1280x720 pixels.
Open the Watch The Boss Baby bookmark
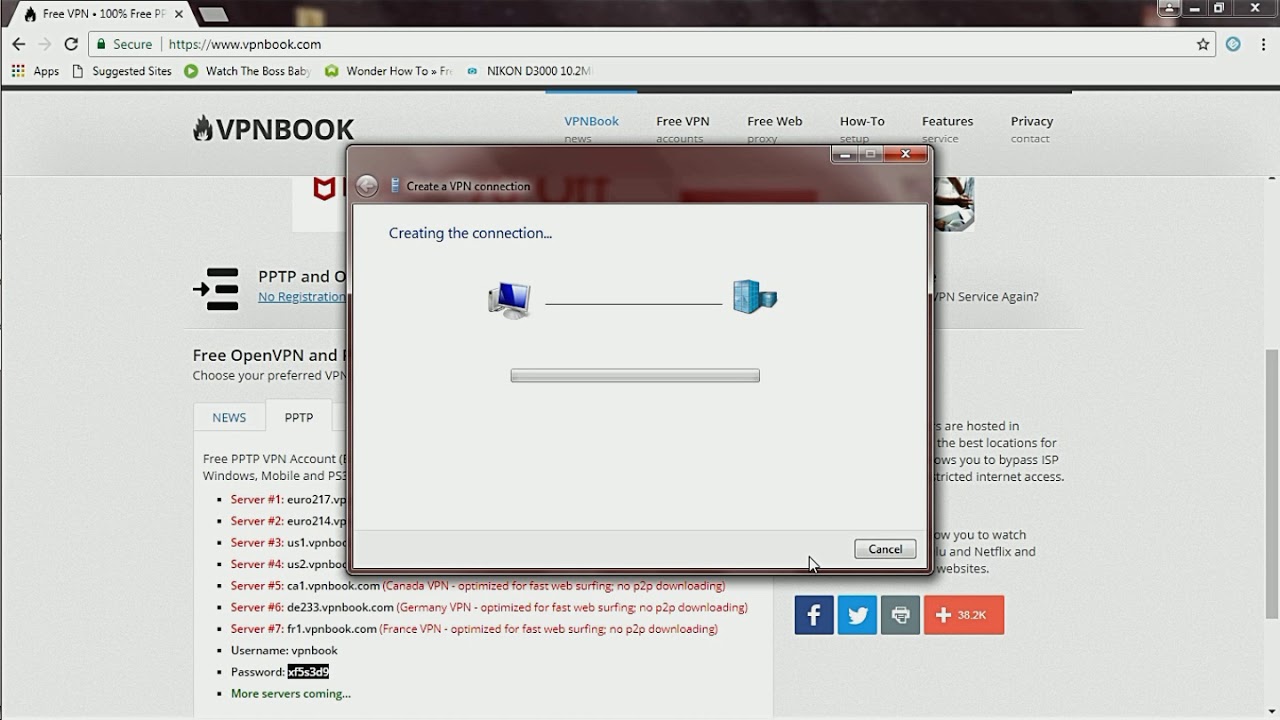[248, 71]
